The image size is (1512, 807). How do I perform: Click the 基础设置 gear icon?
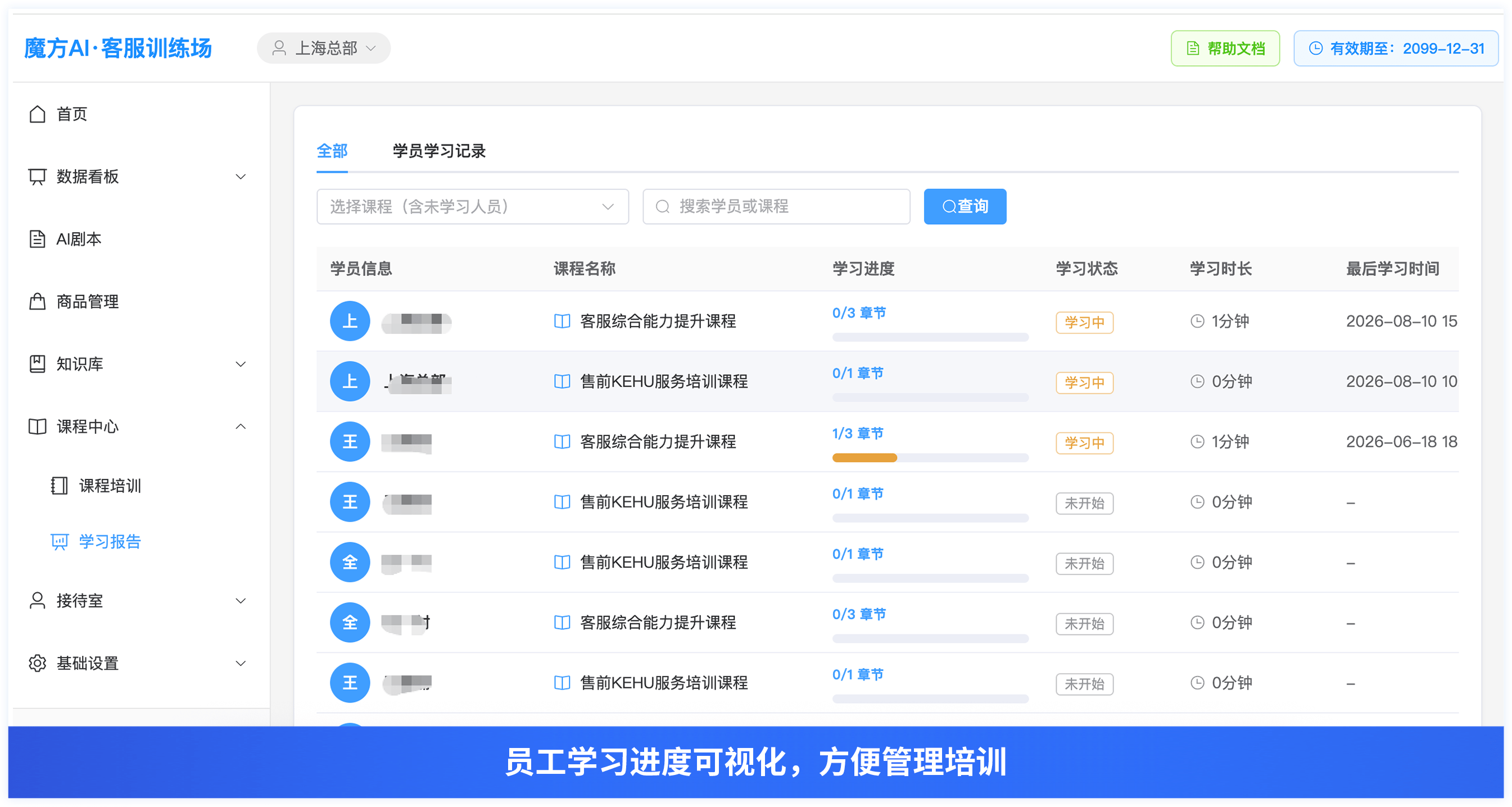[x=38, y=663]
